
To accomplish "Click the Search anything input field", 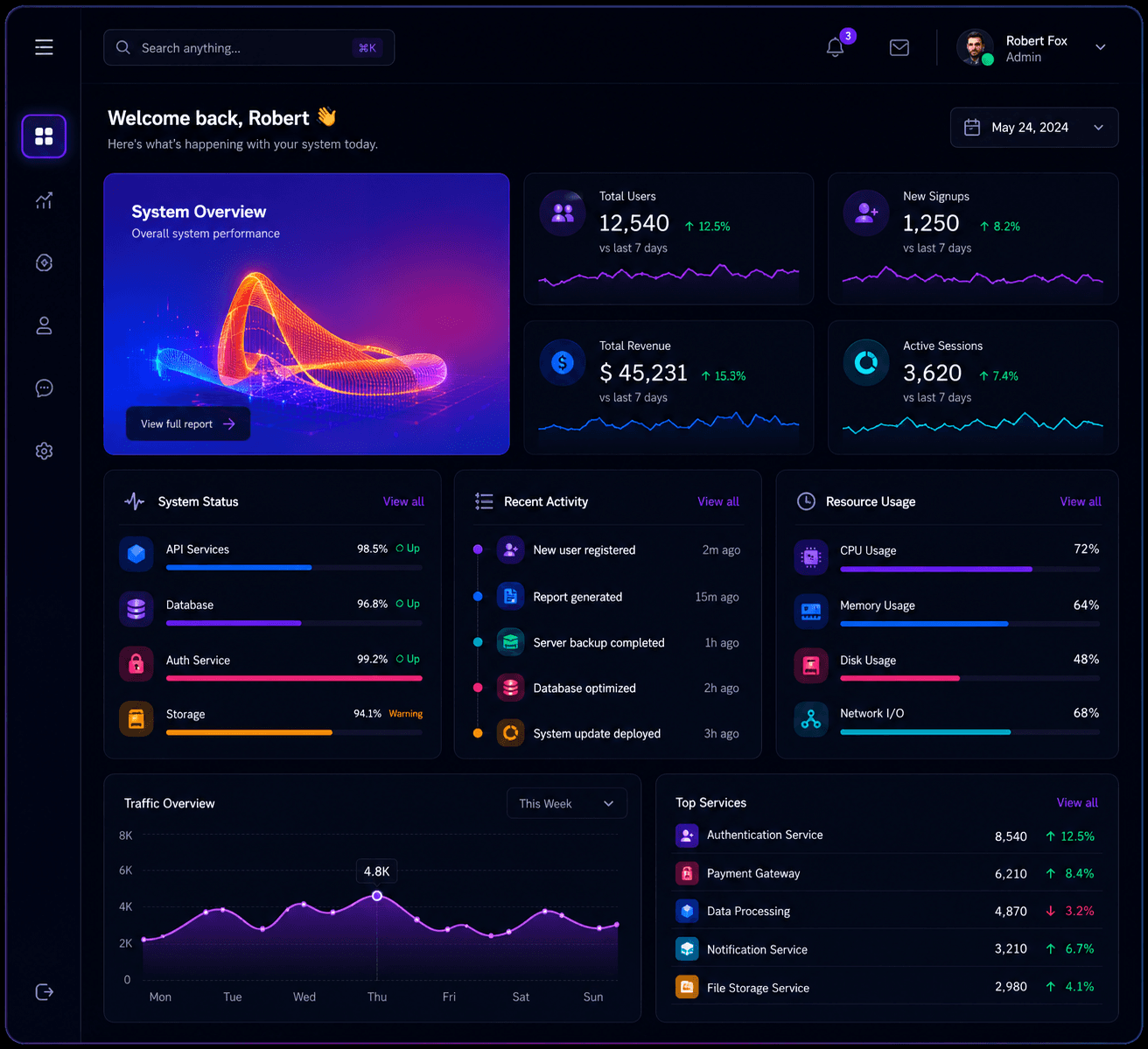I will pos(249,47).
